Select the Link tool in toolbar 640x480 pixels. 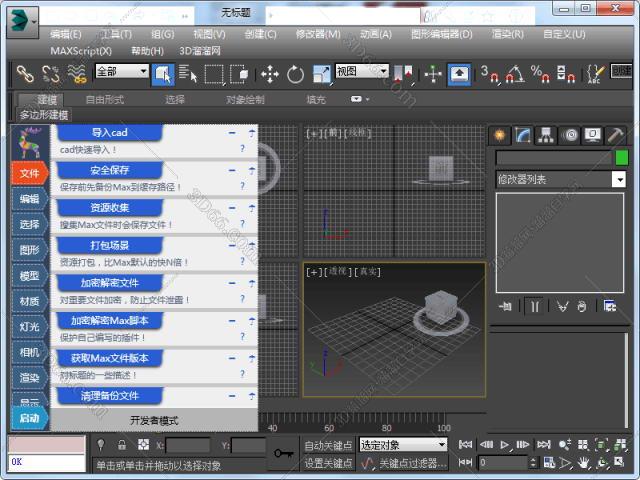(24, 74)
